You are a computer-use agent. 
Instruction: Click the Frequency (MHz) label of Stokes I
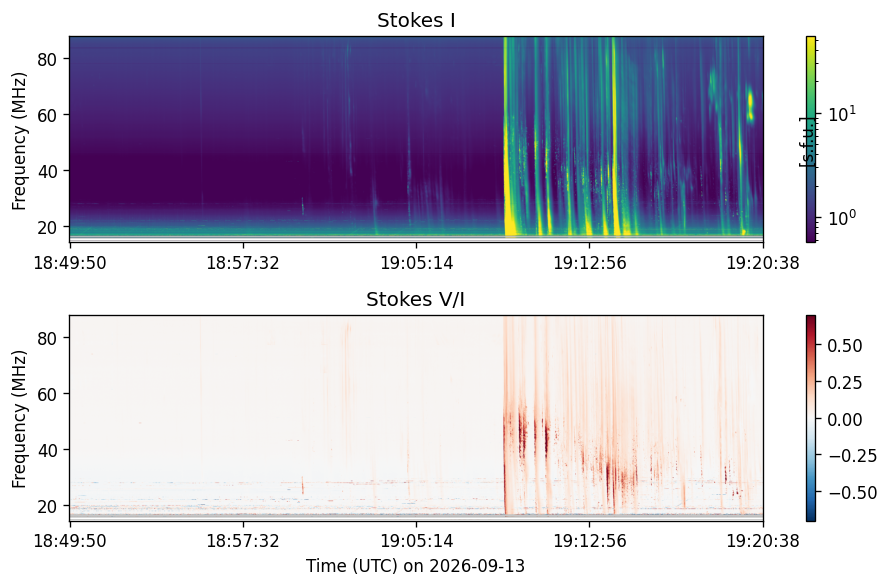[19, 141]
